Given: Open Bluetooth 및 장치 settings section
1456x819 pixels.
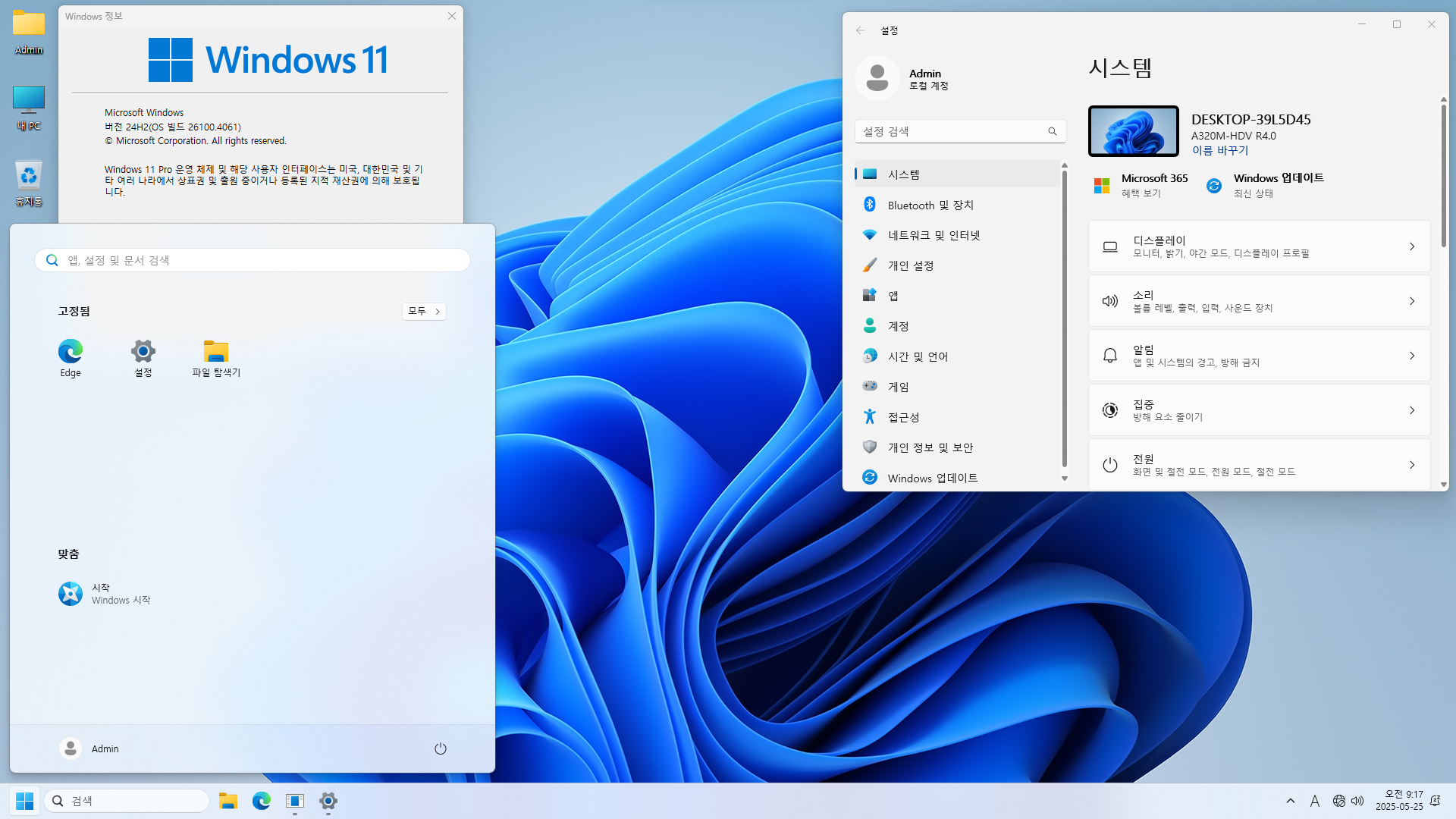Looking at the screenshot, I should click(930, 205).
